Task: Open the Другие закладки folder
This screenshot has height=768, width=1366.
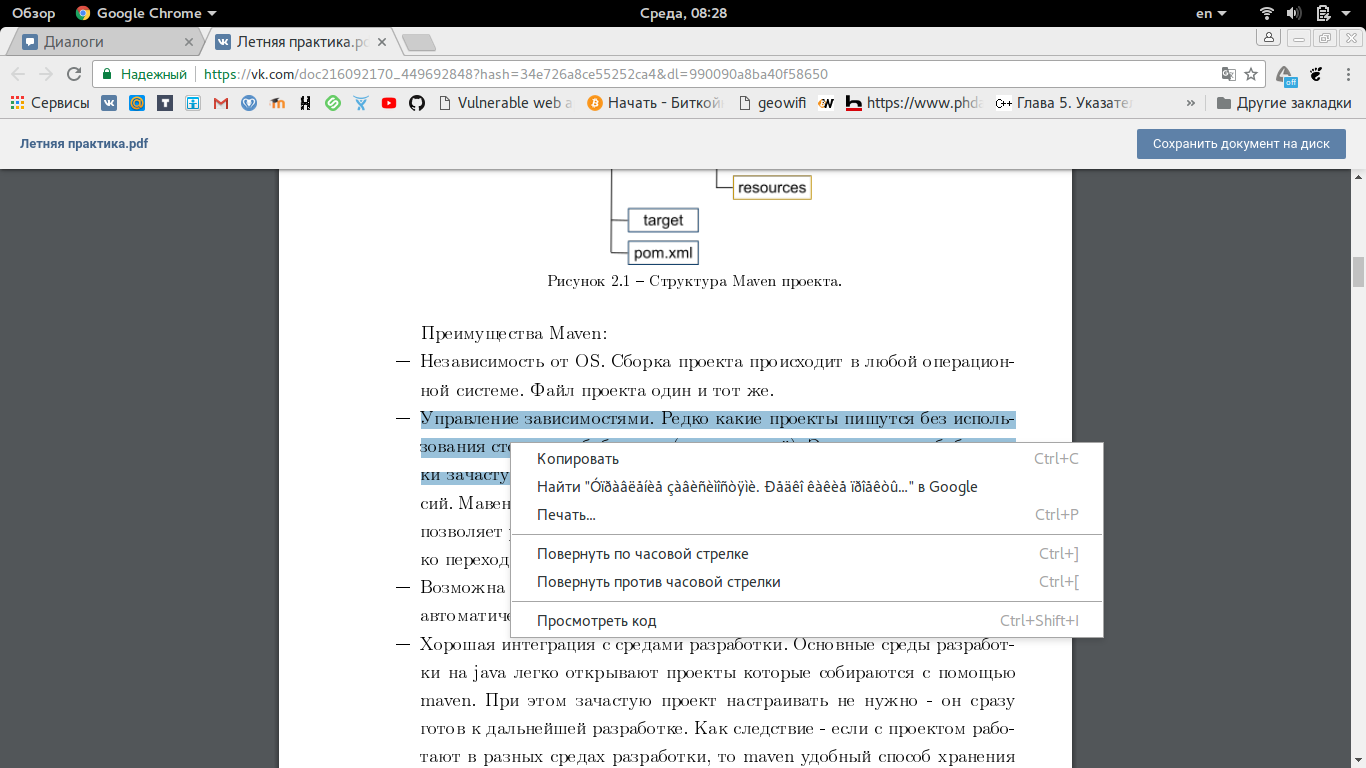Action: [1284, 102]
